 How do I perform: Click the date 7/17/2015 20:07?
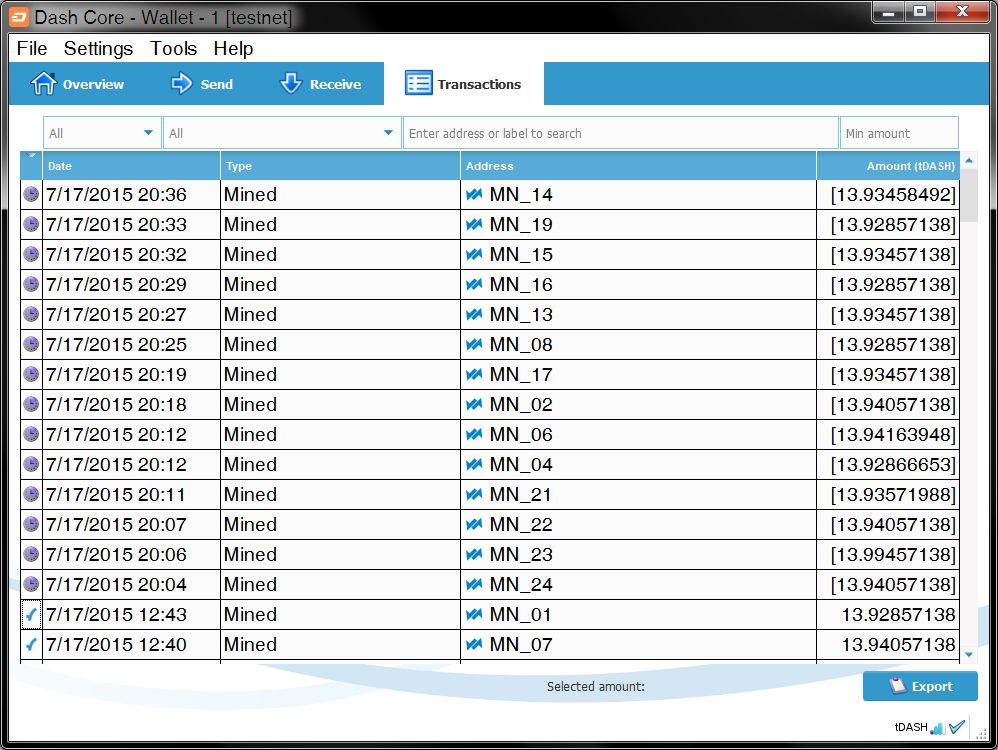[x=116, y=524]
